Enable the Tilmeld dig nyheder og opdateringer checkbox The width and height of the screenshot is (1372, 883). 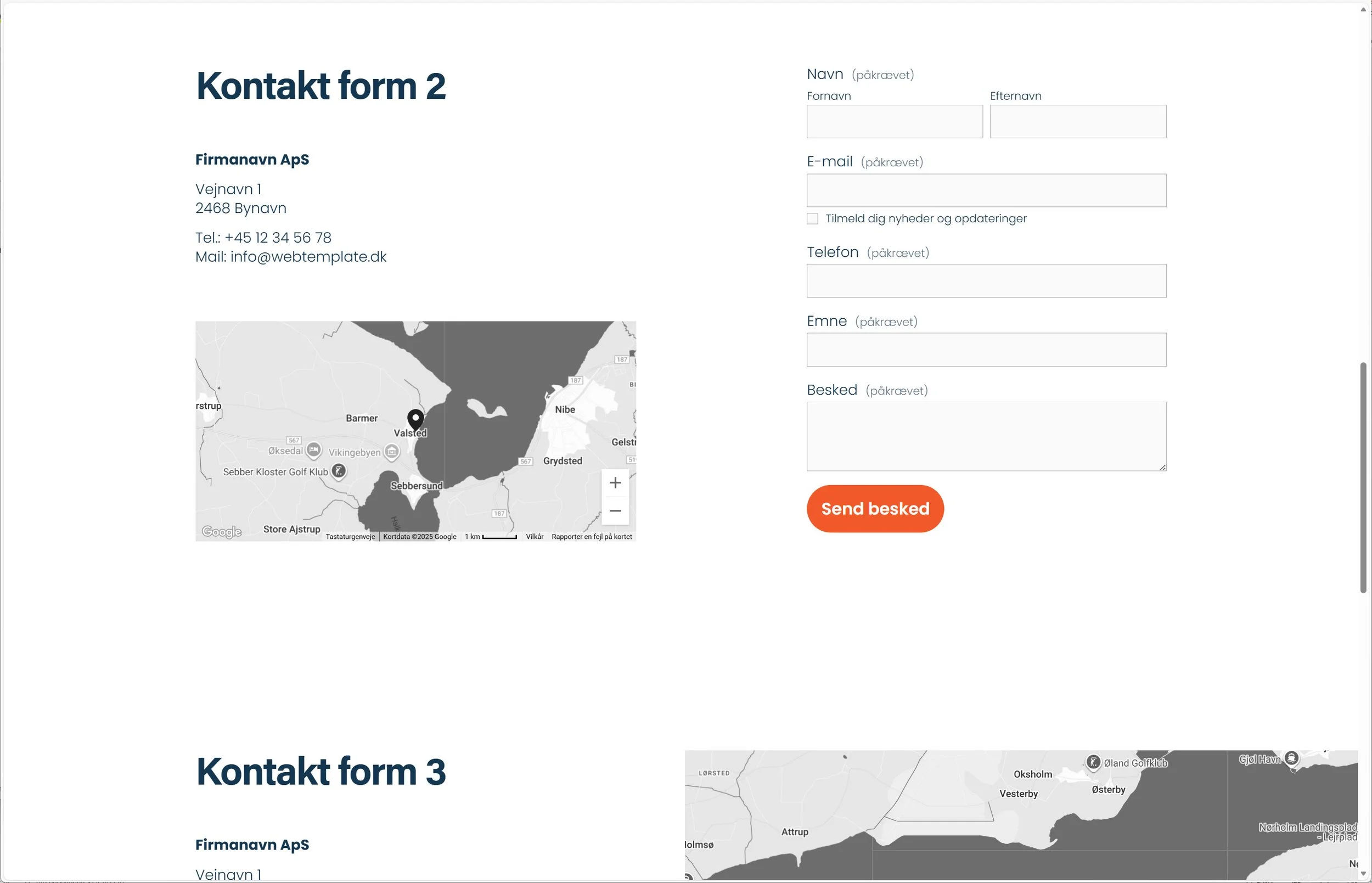point(812,218)
